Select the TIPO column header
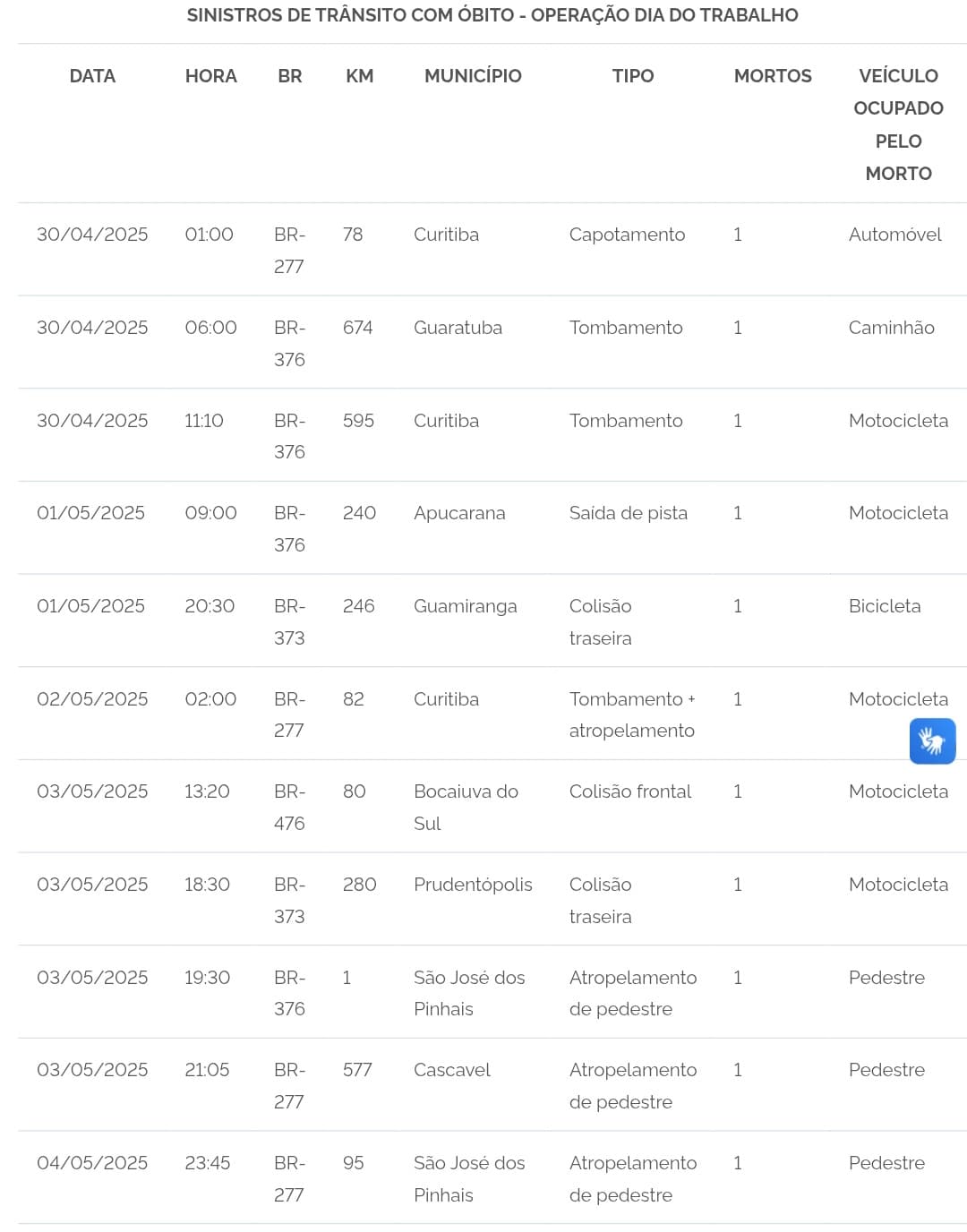967x1232 pixels. click(x=633, y=76)
